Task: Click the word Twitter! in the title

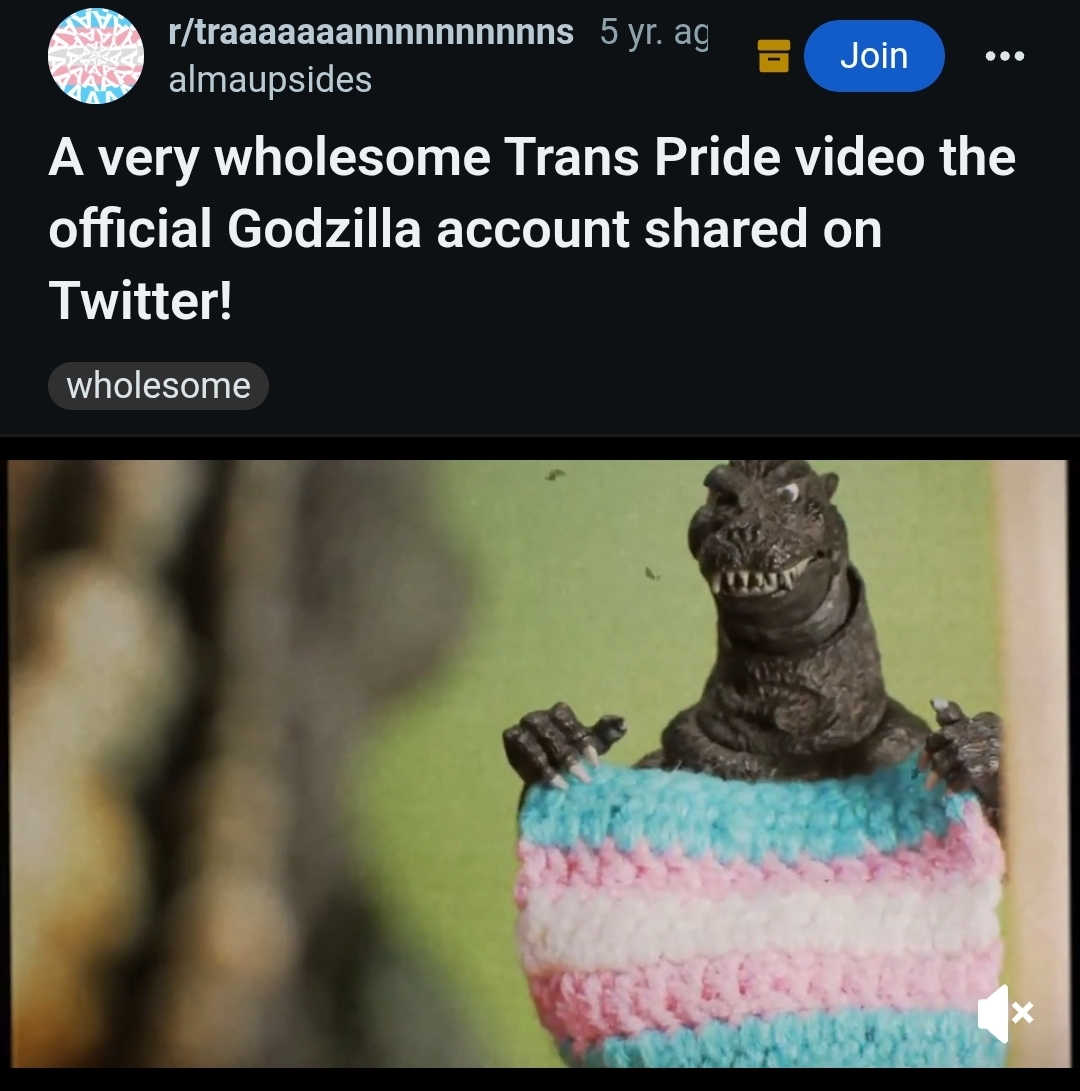Action: click(x=140, y=301)
